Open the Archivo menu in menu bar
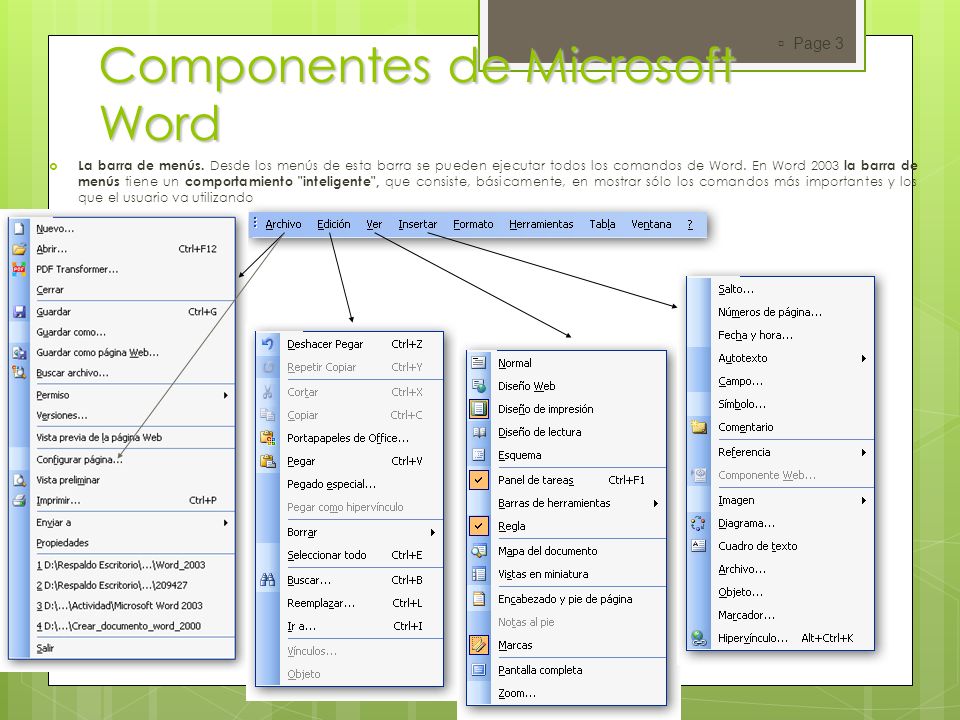The image size is (960, 720). click(283, 224)
